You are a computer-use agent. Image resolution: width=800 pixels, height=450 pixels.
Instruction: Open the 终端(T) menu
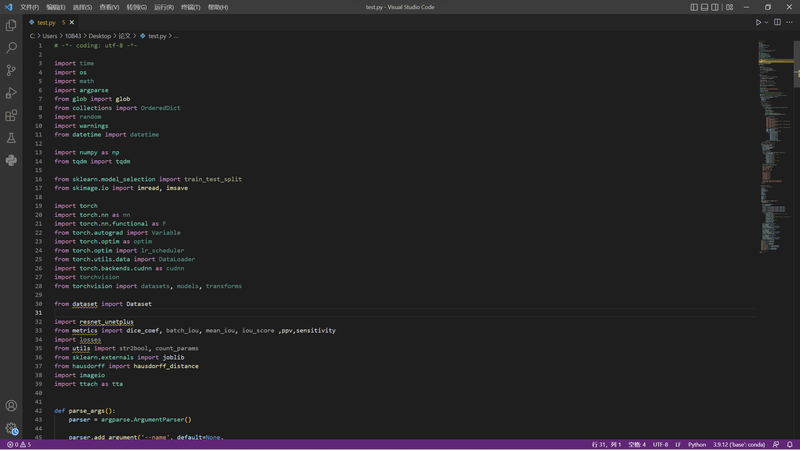(190, 7)
